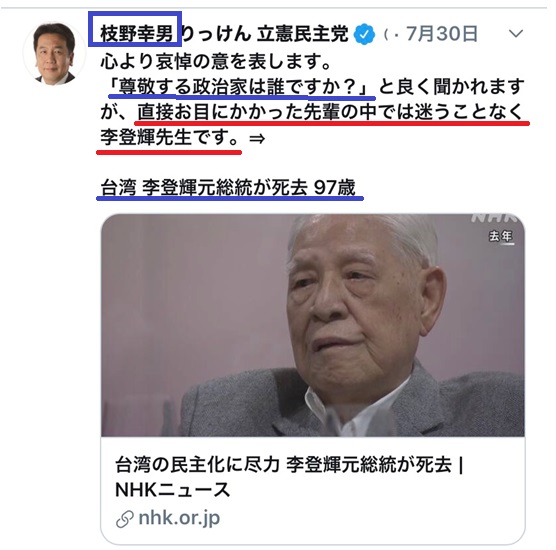
Task: Click the 李登輝先生です underlined text
Action: (170, 138)
